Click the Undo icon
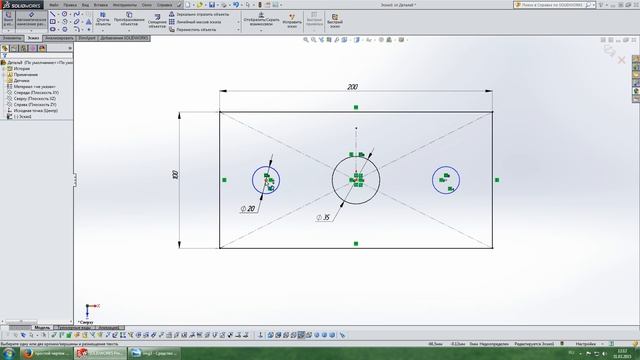 [x=236, y=5]
